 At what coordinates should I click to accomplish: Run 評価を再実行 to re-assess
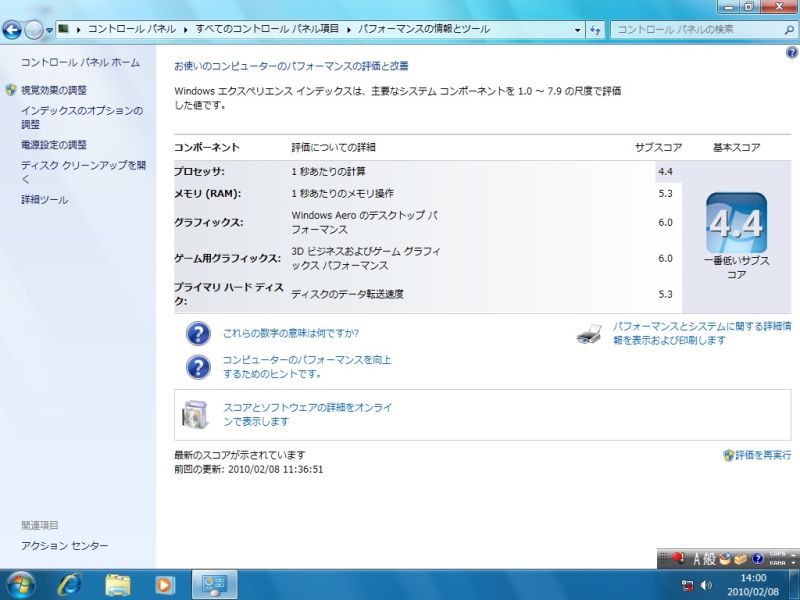coord(763,455)
